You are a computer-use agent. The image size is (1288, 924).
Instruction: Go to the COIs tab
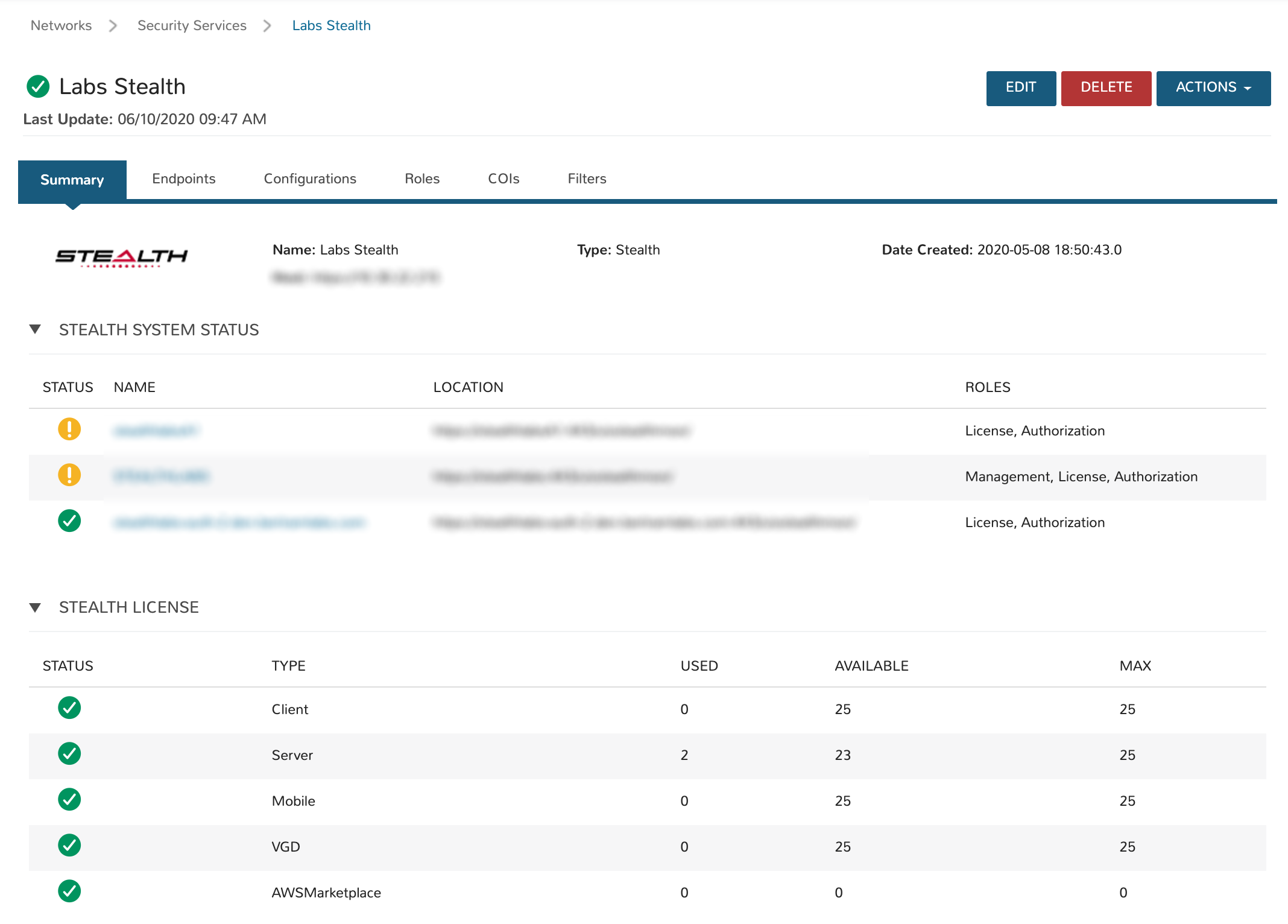pos(503,179)
